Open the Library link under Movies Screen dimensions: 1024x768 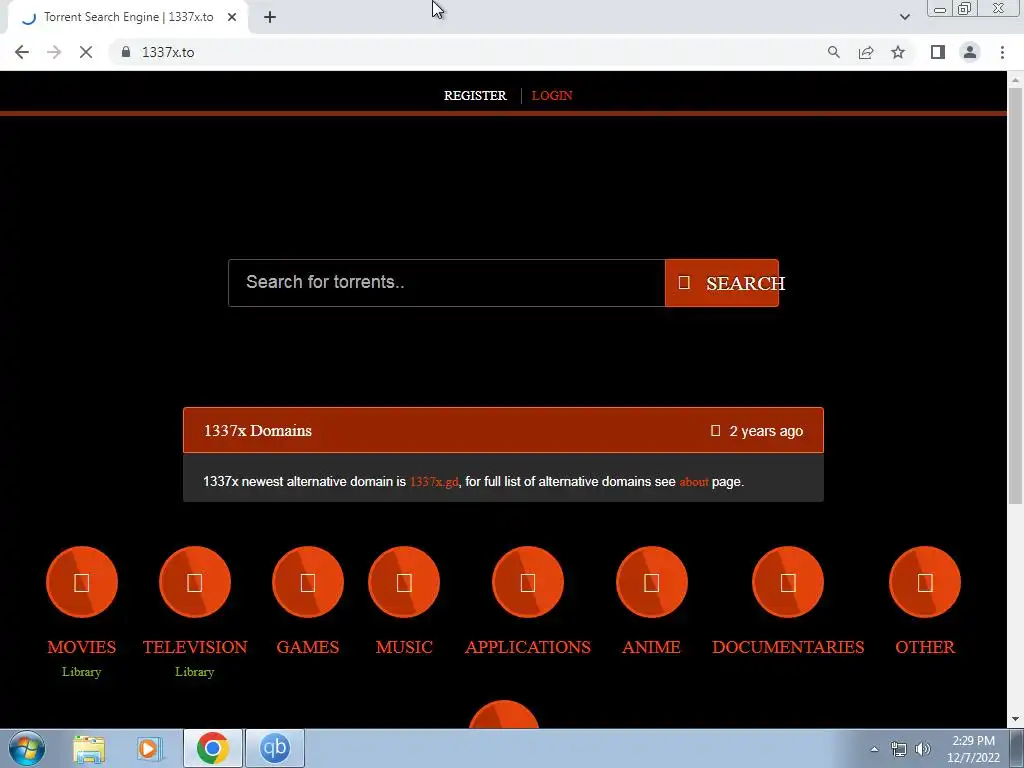pos(82,672)
